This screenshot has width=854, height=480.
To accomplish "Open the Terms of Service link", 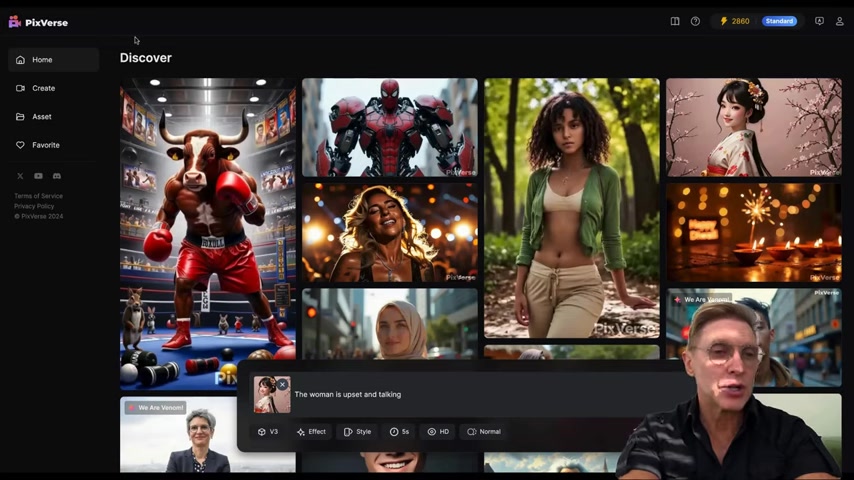I will tap(38, 196).
